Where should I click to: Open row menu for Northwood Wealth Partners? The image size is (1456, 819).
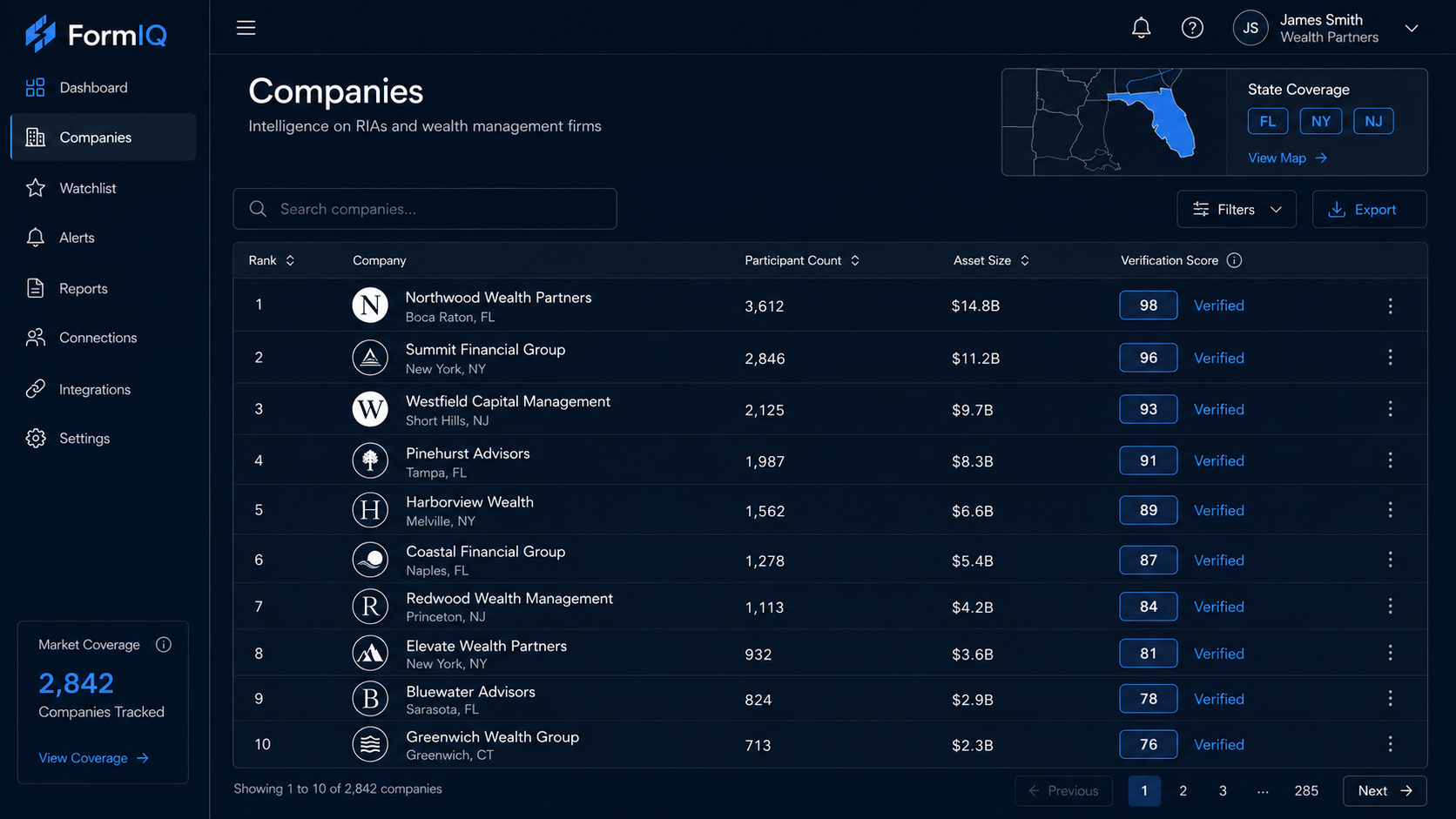1390,305
